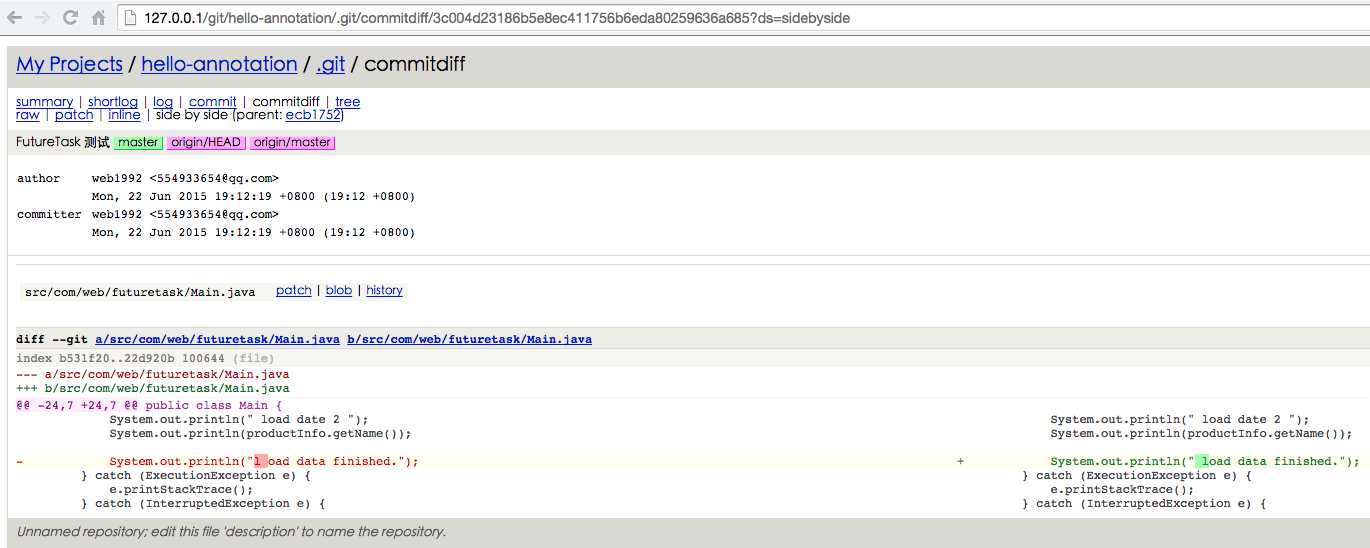Click the +++ b/src/com/web/futuretask/Main.java line
Viewport: 1370px width, 548px height.
coord(153,388)
